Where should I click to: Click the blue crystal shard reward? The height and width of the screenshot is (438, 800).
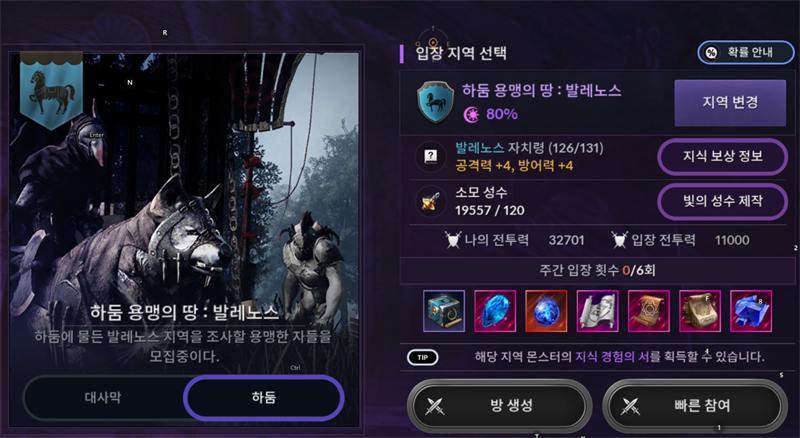click(751, 311)
